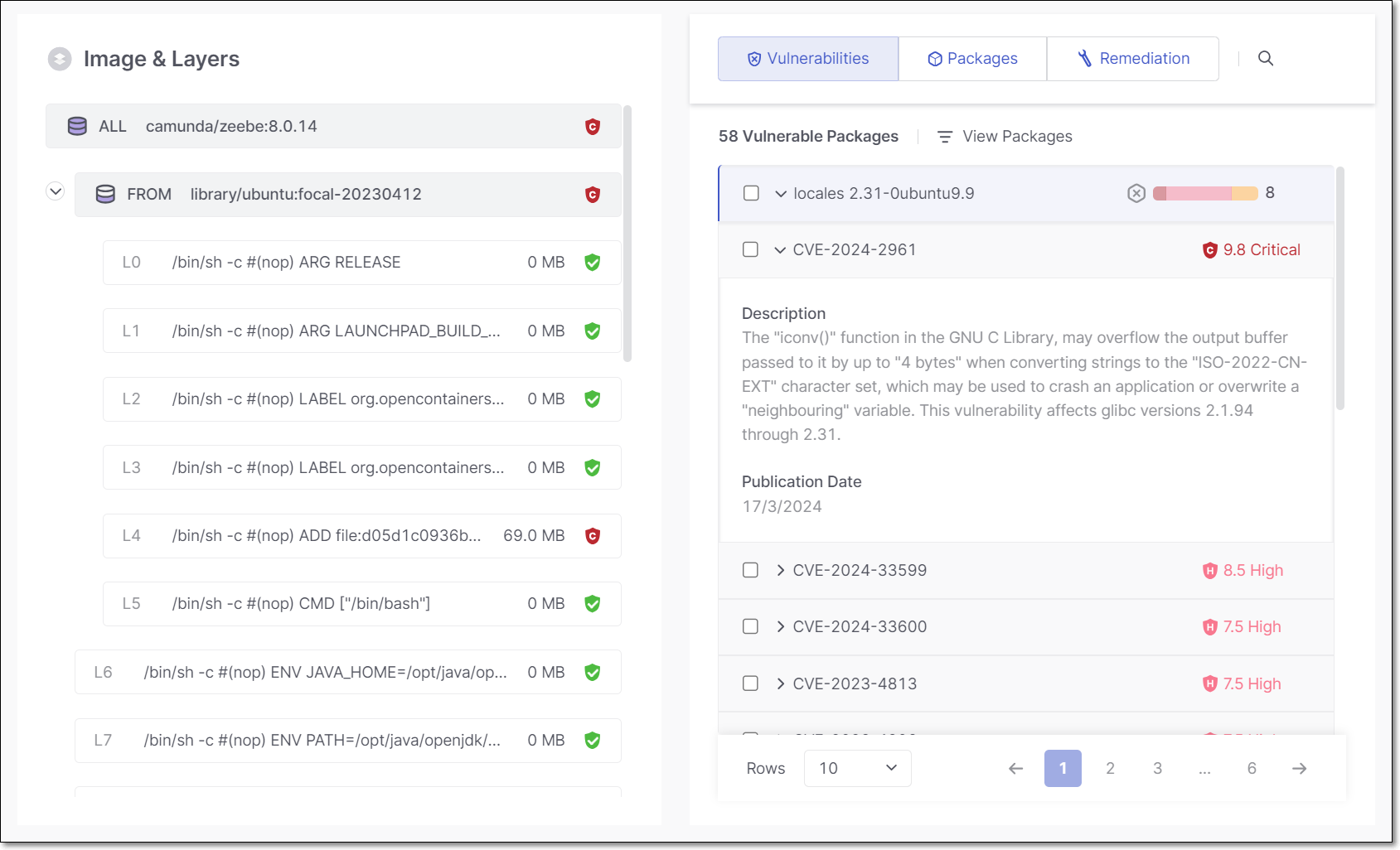Click the circled X icon on locales row
The height and width of the screenshot is (850, 1400).
(1136, 193)
